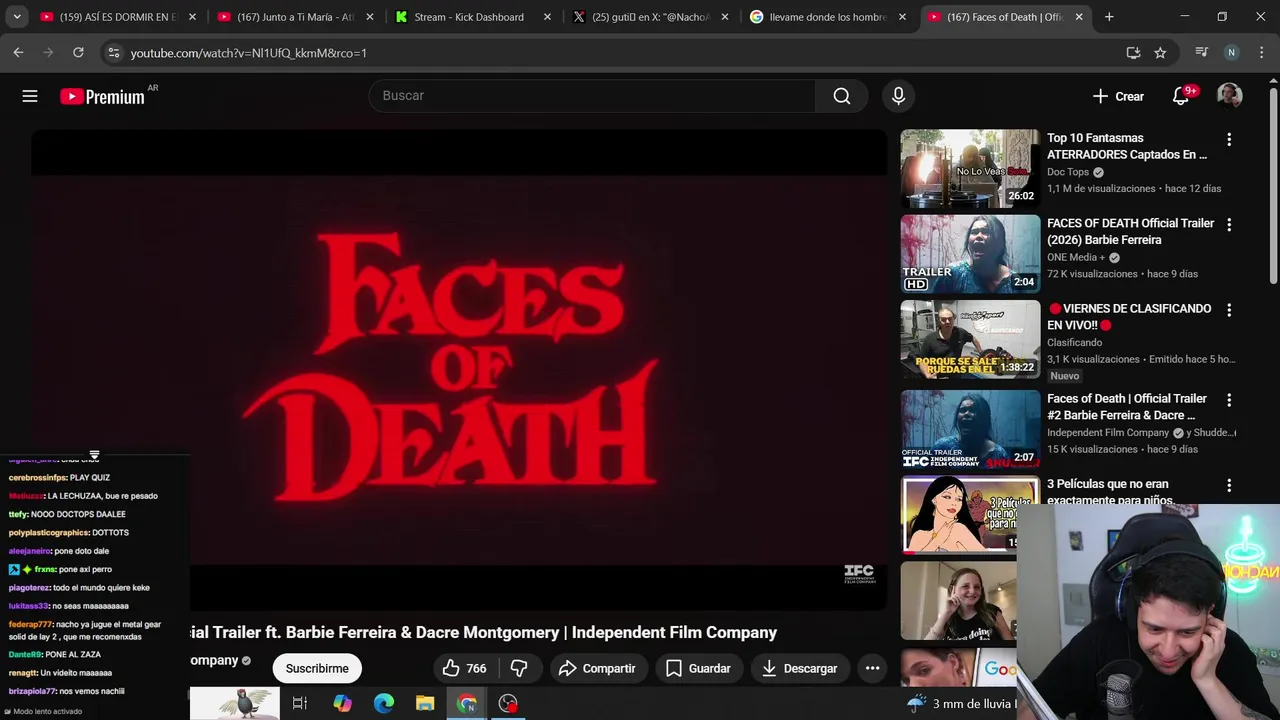Viewport: 1280px width, 720px height.
Task: Click cerebrossinfps chat message PLAY QUIZ
Action: click(59, 478)
